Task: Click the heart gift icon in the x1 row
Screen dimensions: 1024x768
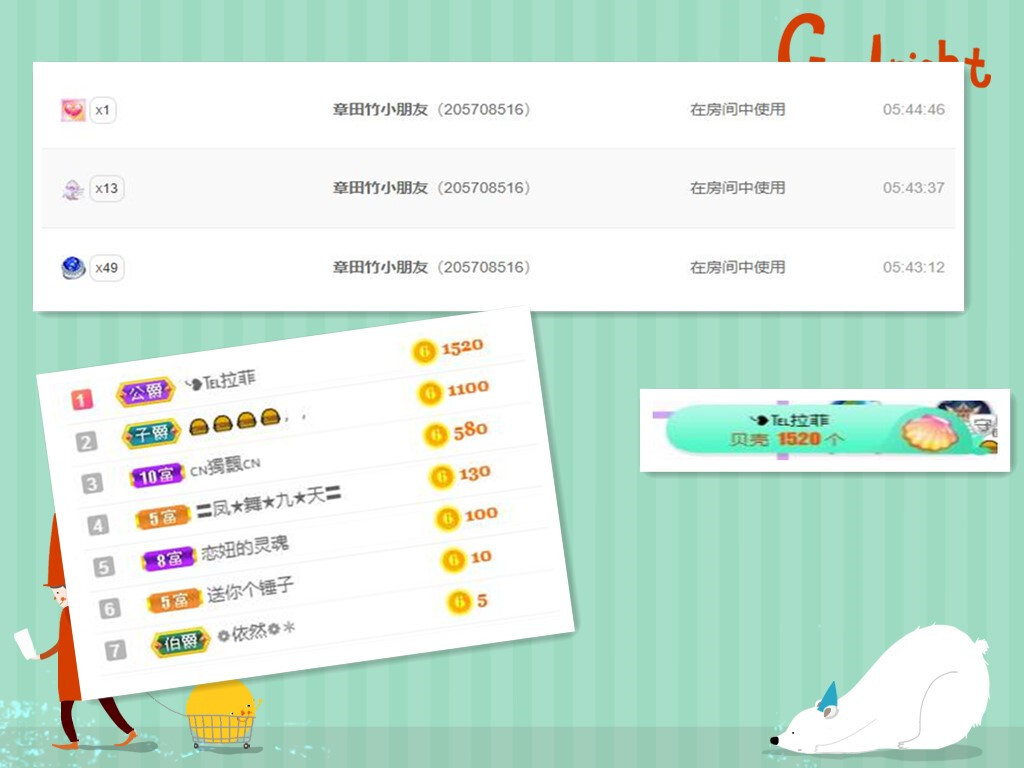Action: pyautogui.click(x=73, y=110)
